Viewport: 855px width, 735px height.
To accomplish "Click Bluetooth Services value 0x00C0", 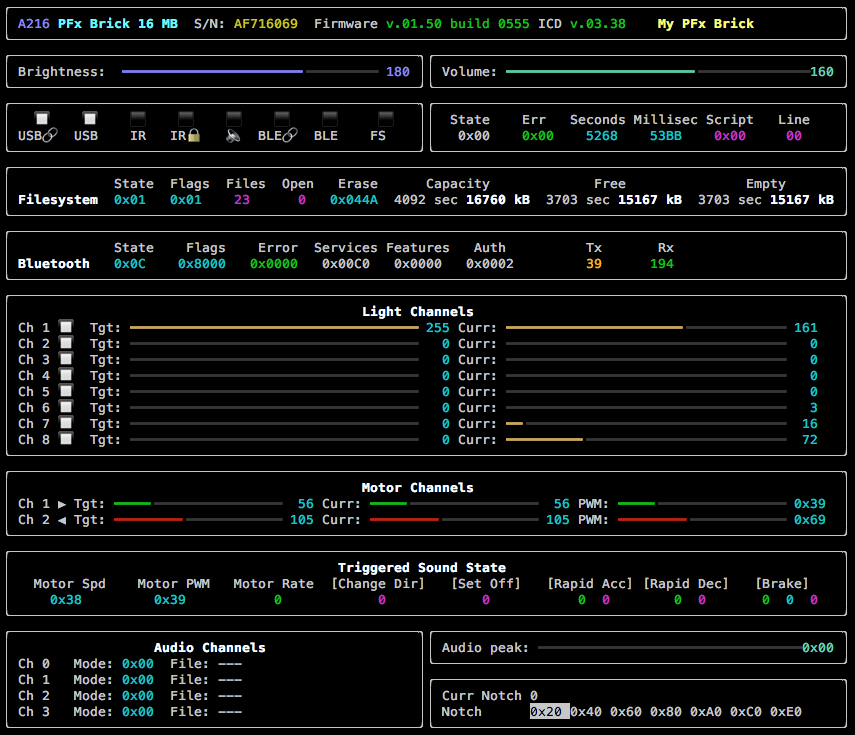I will pos(346,264).
